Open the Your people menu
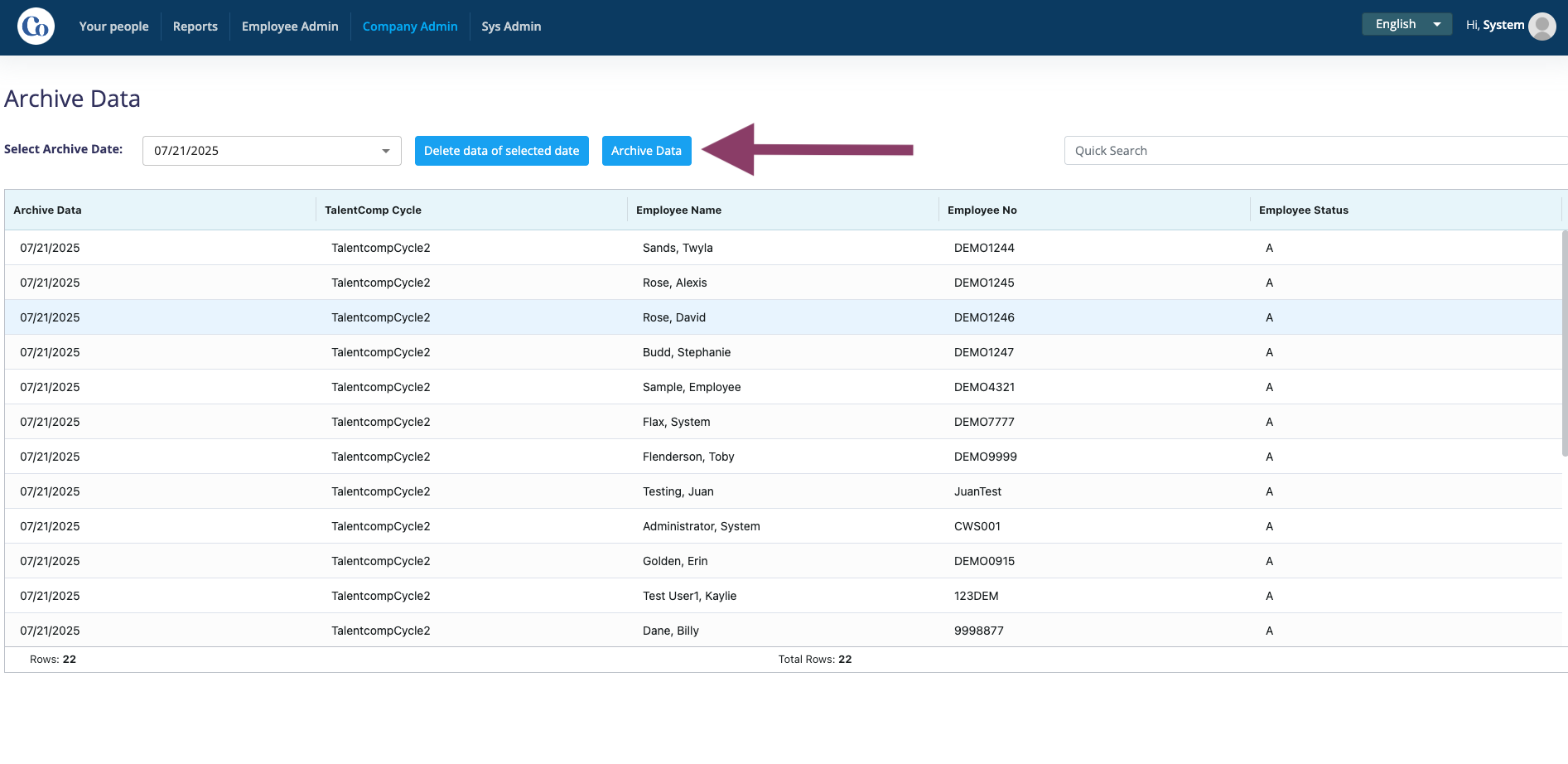 coord(113,27)
